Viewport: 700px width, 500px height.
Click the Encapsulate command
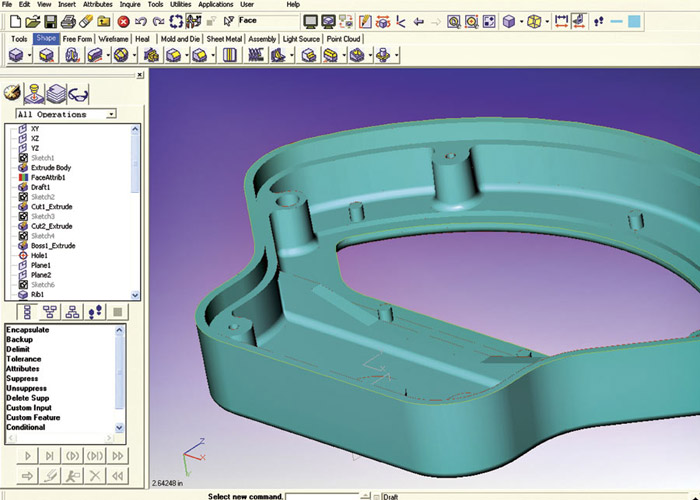click(28, 330)
